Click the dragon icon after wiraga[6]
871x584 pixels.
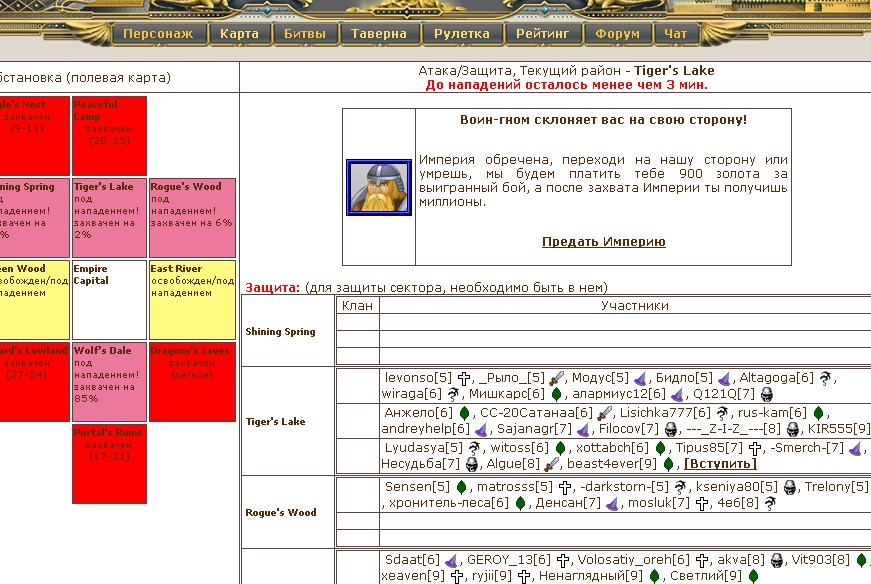[453, 394]
